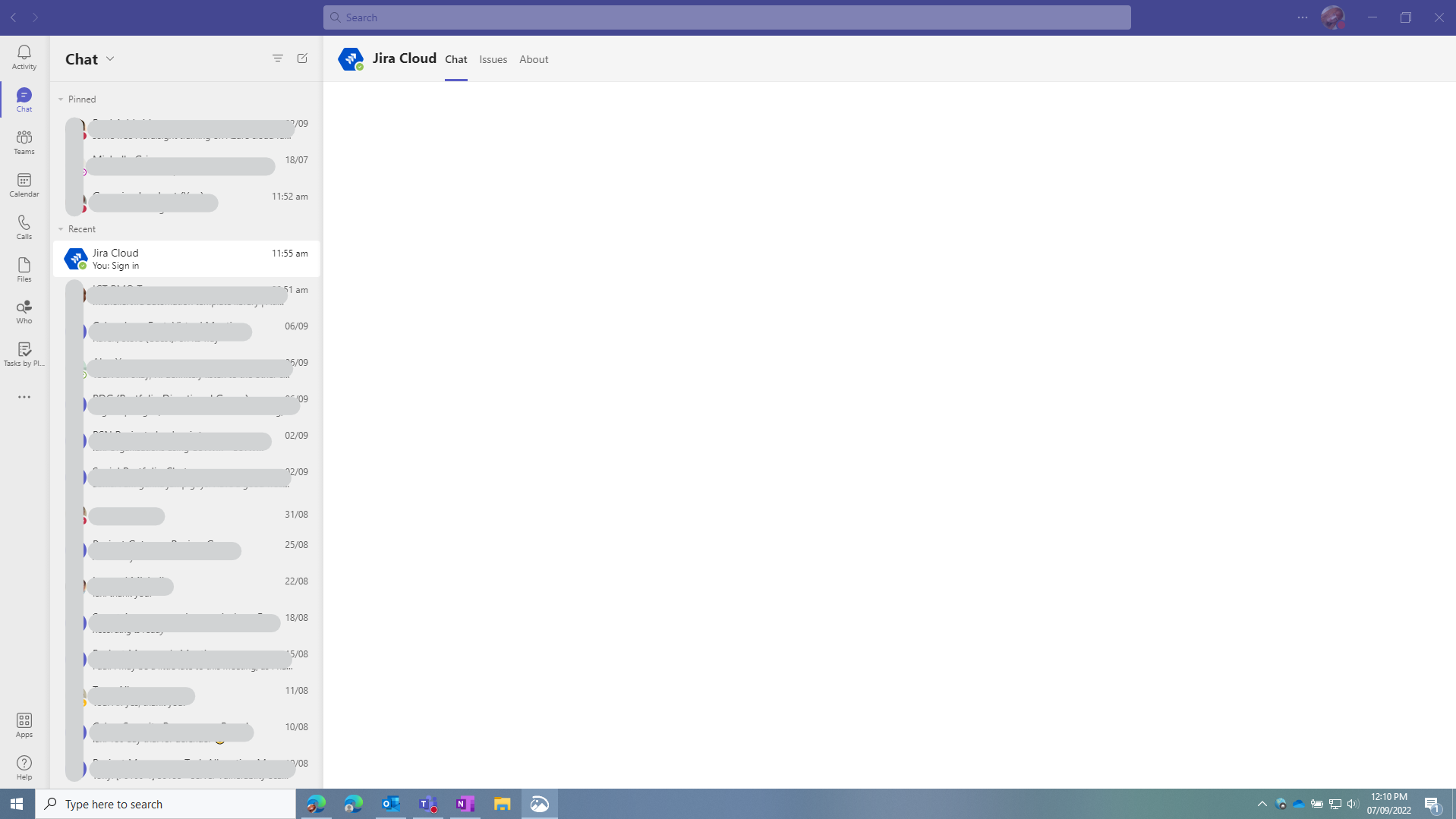Show more apps in the left rail
This screenshot has height=819, width=1456.
[24, 397]
